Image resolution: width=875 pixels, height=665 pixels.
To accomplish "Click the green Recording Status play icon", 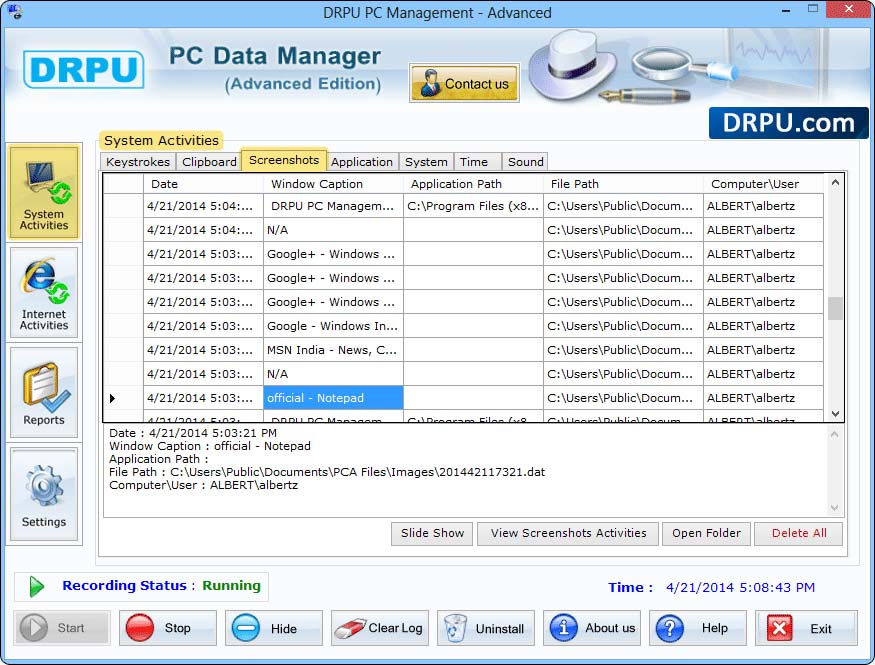I will pyautogui.click(x=36, y=586).
